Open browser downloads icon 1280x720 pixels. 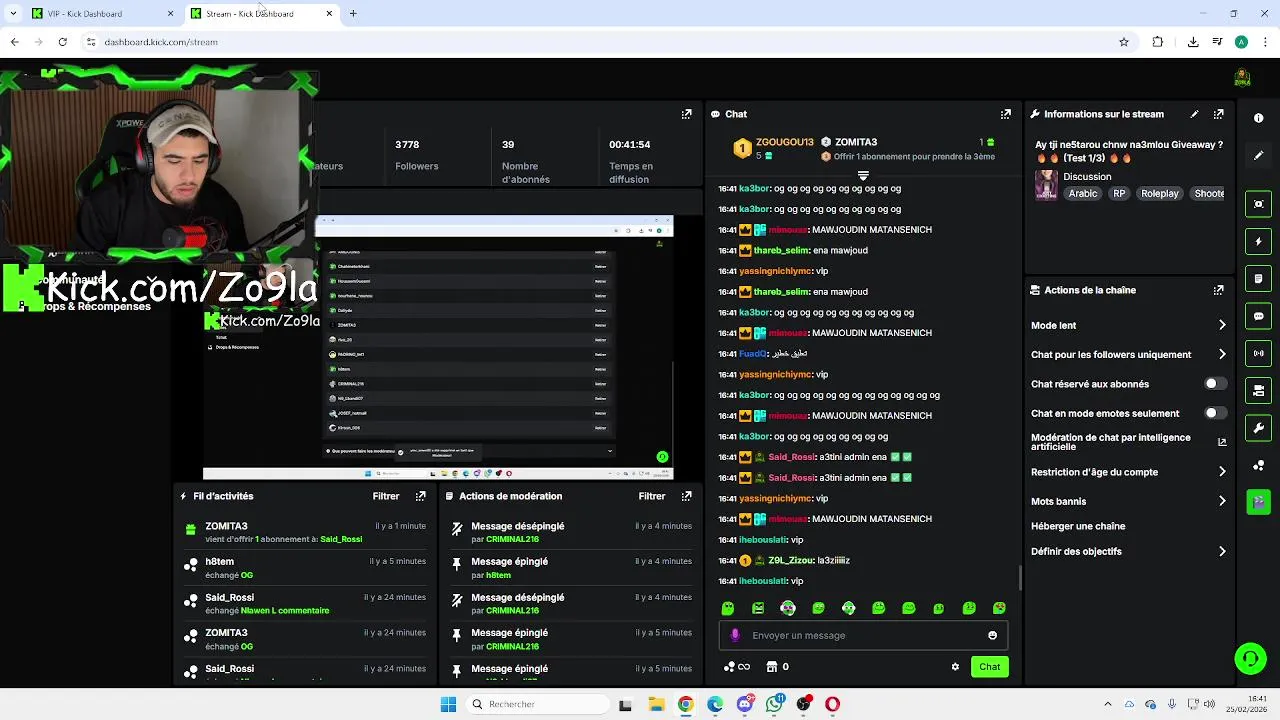(1193, 42)
